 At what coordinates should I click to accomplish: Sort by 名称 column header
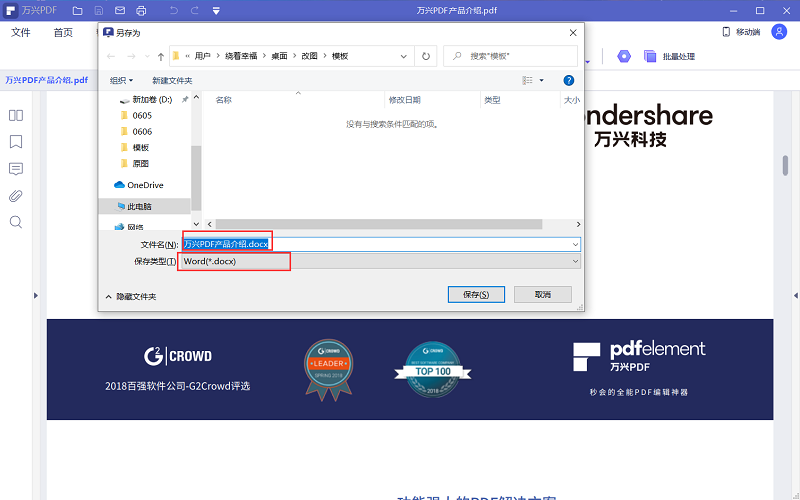223,100
